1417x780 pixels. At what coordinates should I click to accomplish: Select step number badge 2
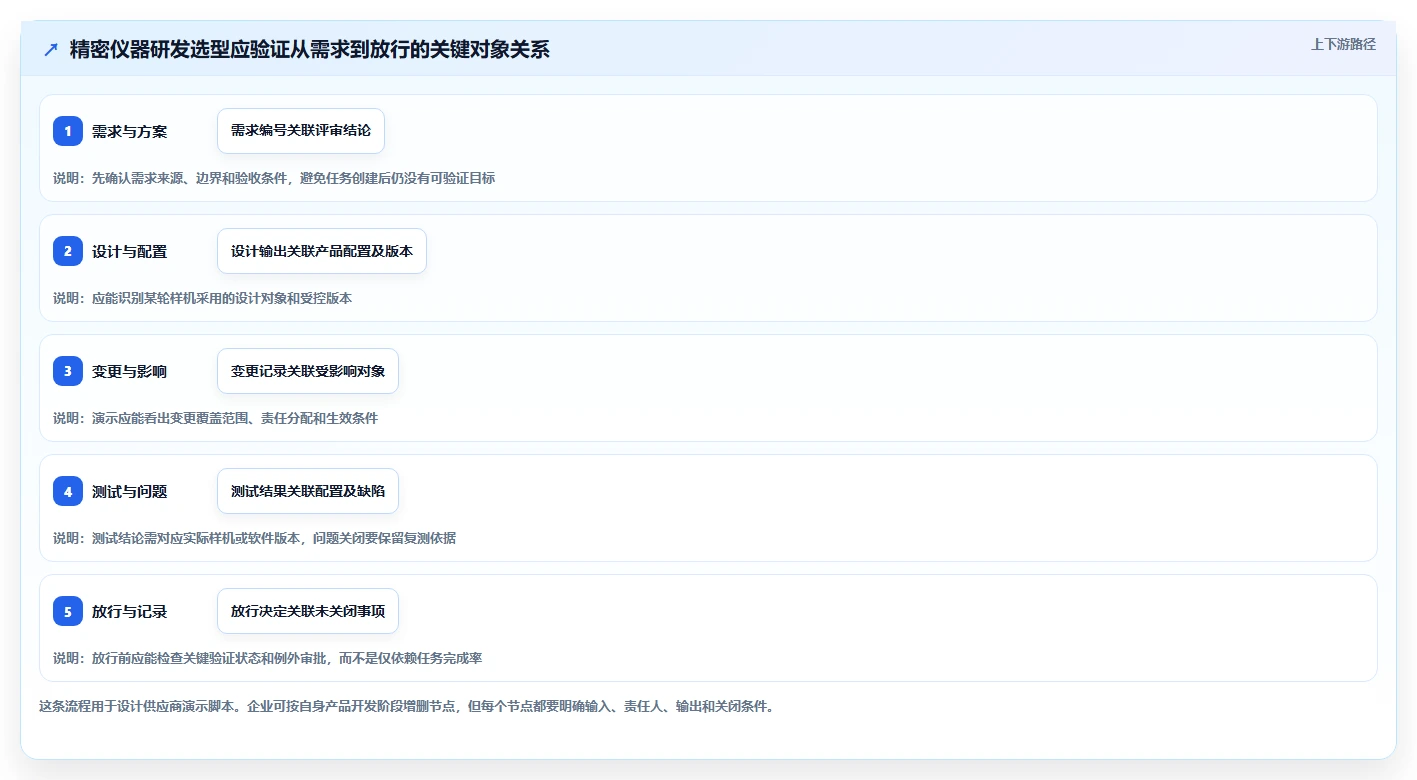(68, 251)
